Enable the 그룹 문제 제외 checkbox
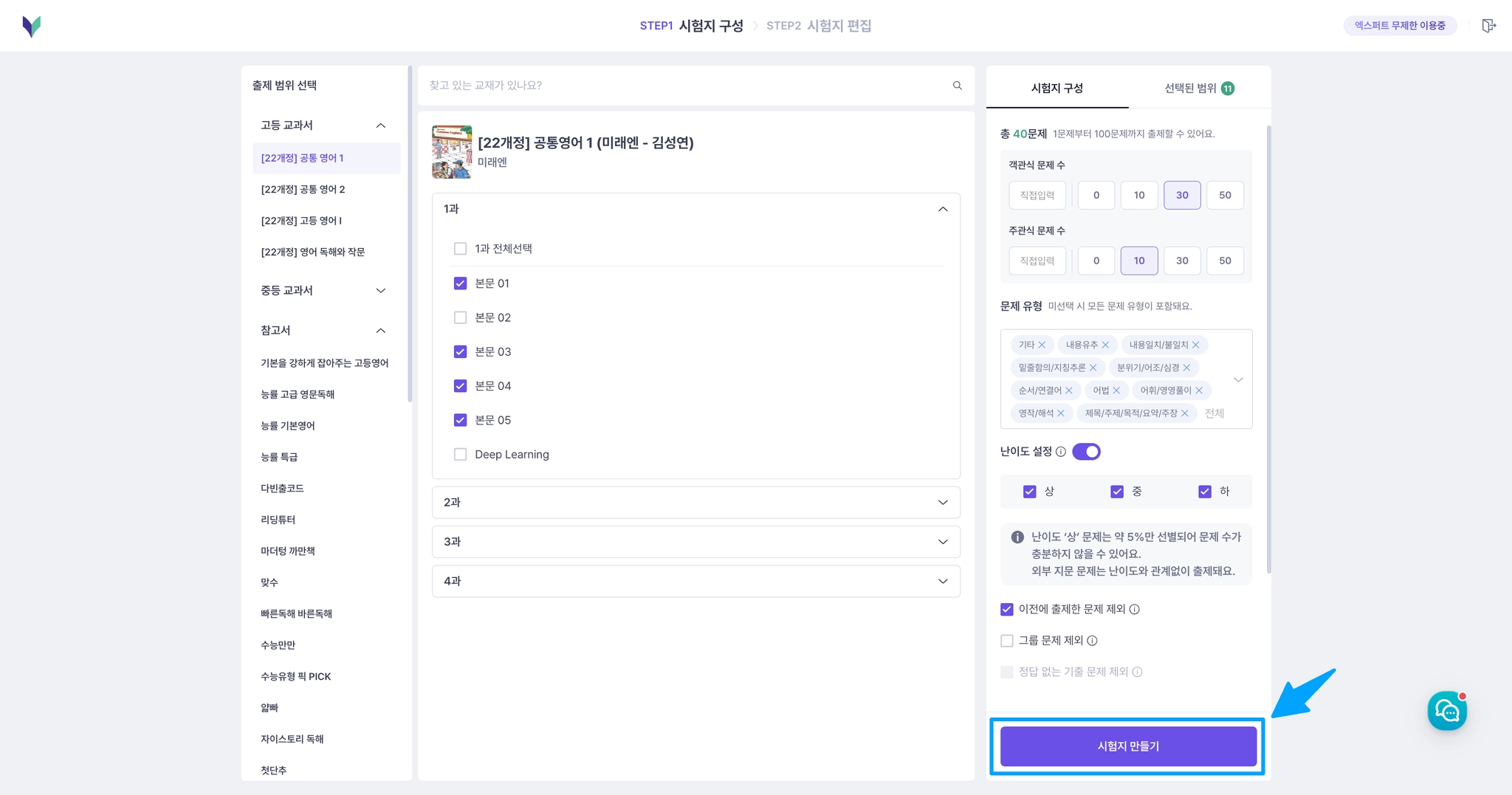Screen dimensions: 1512x795 (1007, 641)
